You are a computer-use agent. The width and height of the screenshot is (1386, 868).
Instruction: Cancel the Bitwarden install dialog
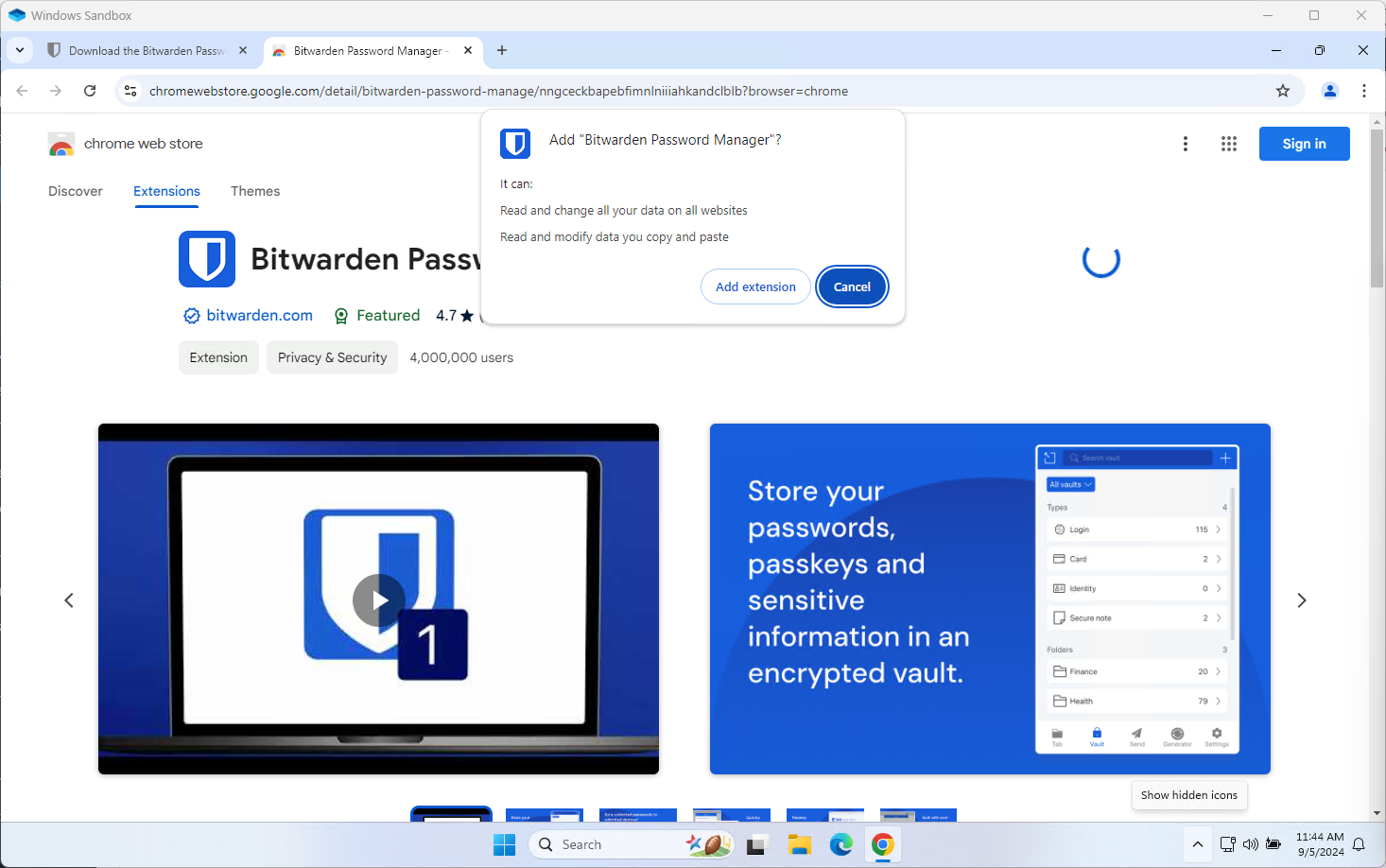point(852,286)
